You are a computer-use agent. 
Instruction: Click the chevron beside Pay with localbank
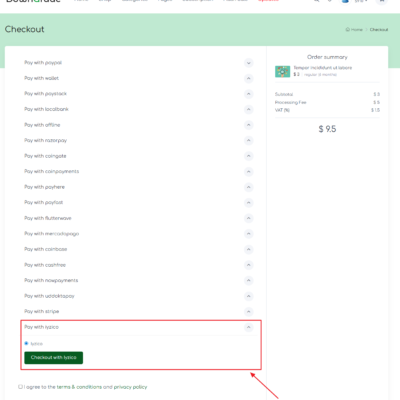(x=248, y=109)
